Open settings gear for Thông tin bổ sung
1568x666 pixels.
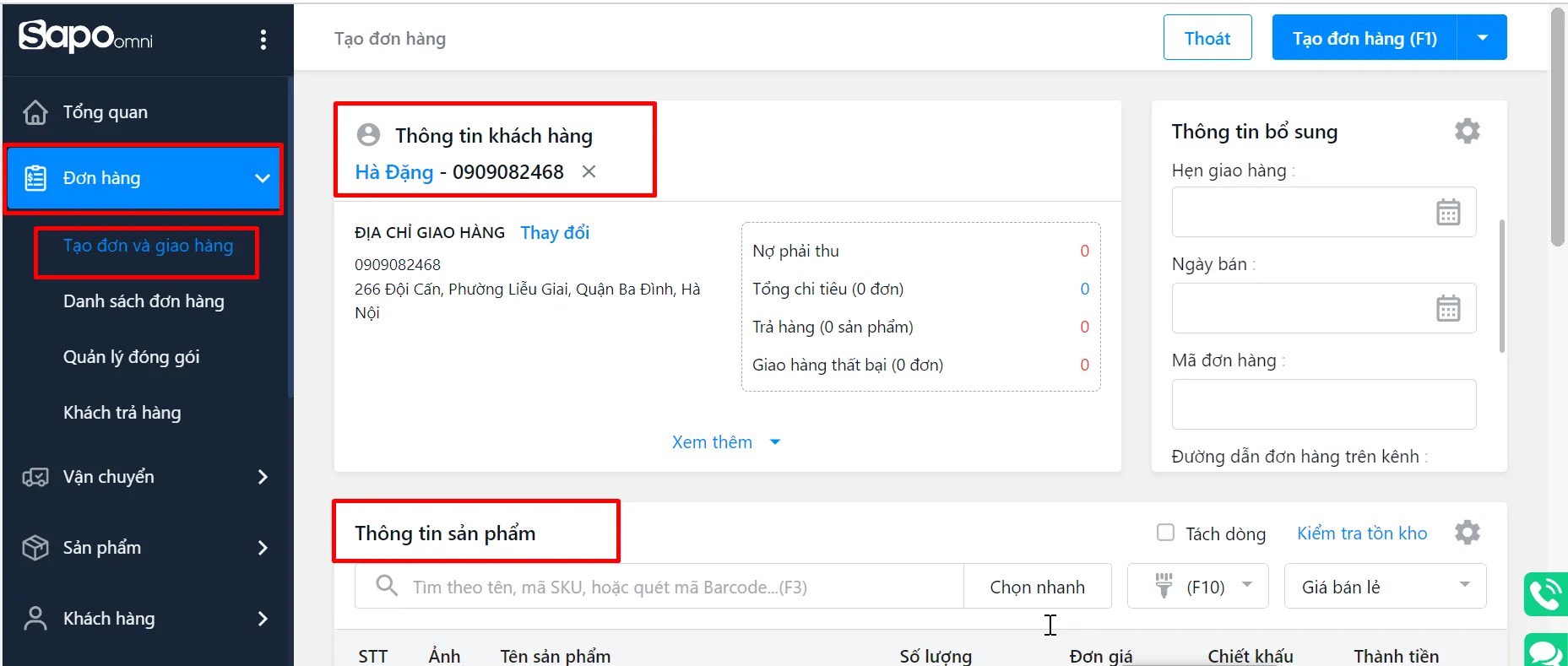(x=1468, y=131)
